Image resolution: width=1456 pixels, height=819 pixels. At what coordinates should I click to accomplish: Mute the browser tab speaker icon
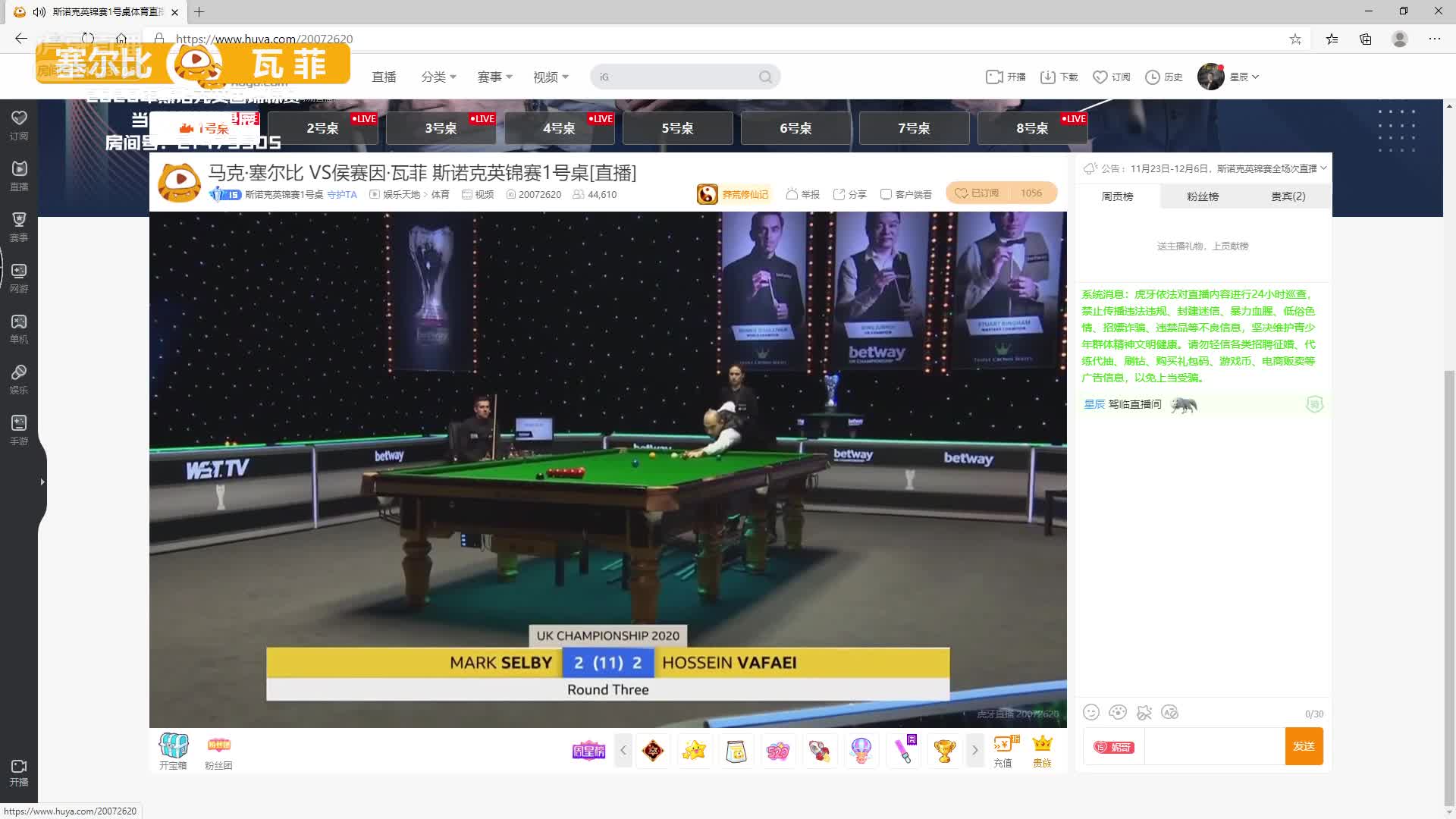point(39,12)
